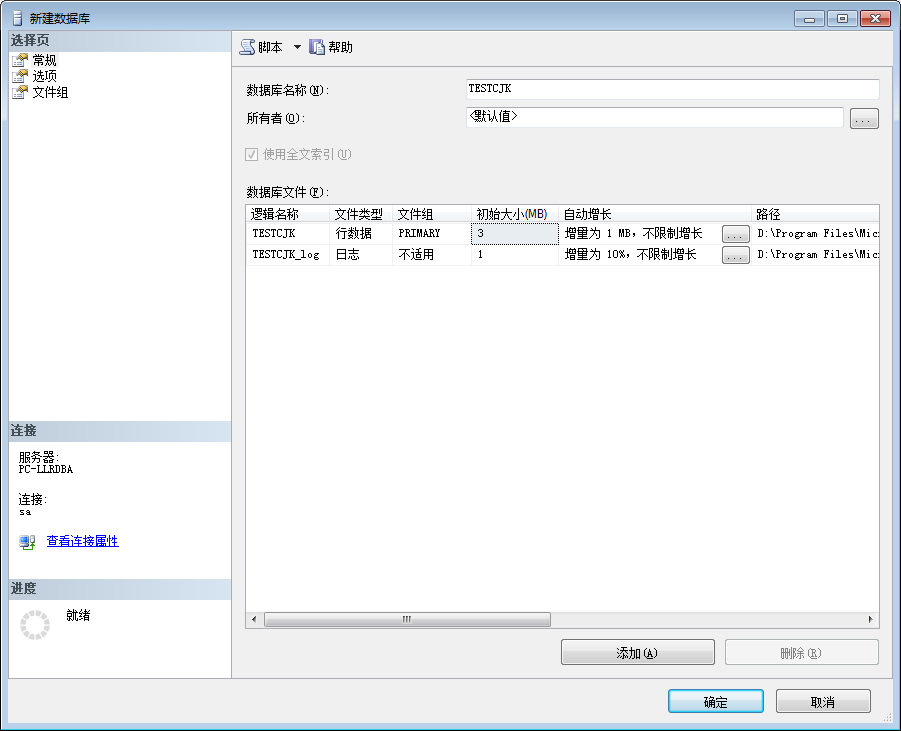Image resolution: width=901 pixels, height=731 pixels.
Task: Click the owner browse (...) button
Action: (864, 119)
